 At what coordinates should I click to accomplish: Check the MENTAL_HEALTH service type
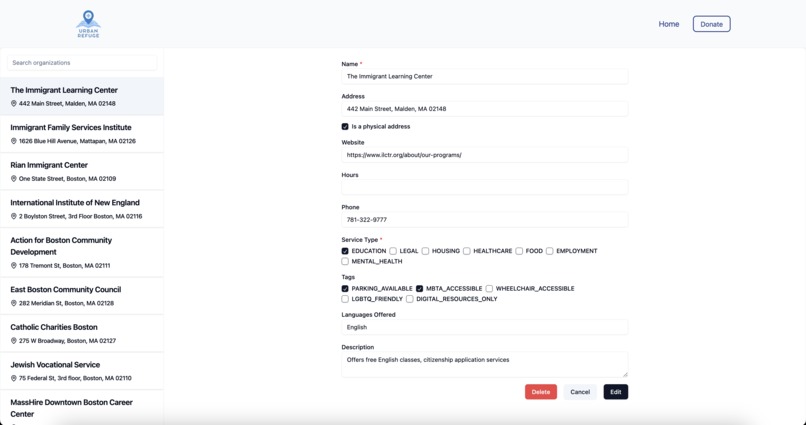(345, 262)
